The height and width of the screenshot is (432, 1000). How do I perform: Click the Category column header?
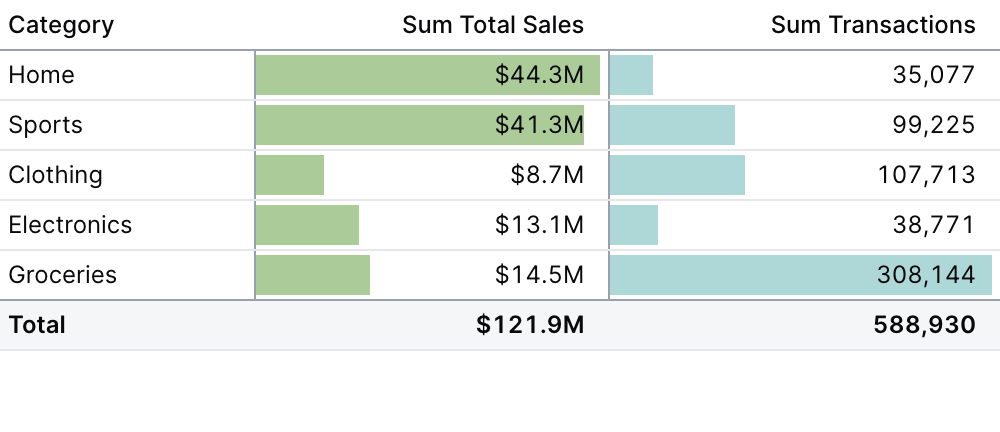click(61, 25)
